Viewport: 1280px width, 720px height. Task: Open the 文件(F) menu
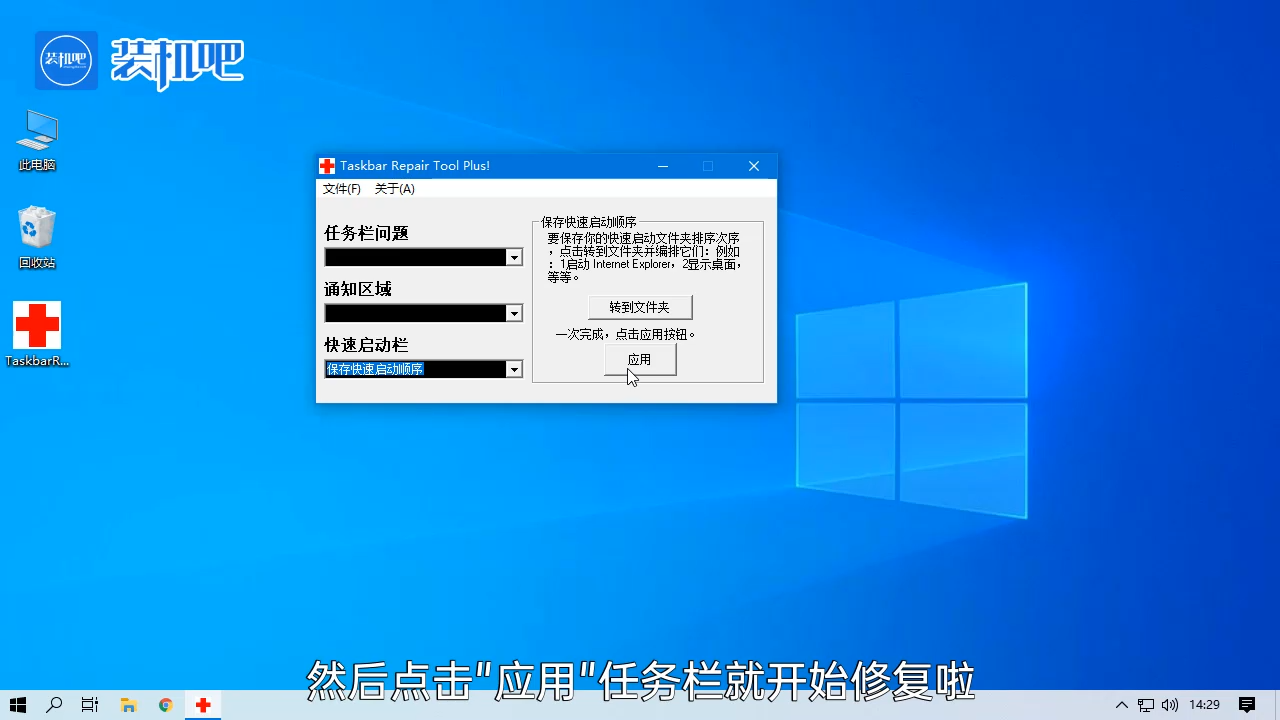(341, 188)
